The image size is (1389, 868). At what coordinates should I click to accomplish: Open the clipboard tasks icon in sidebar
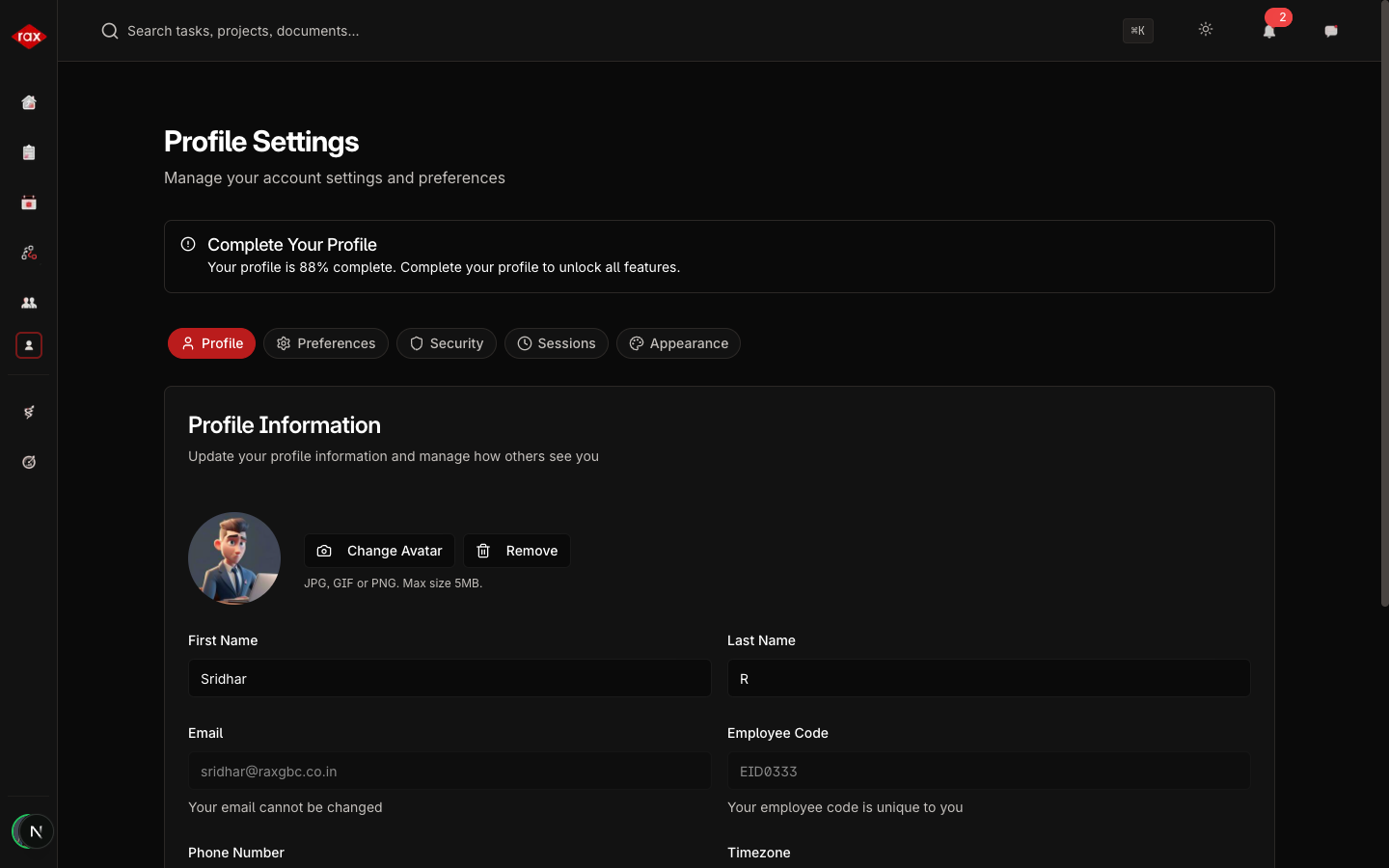(29, 152)
